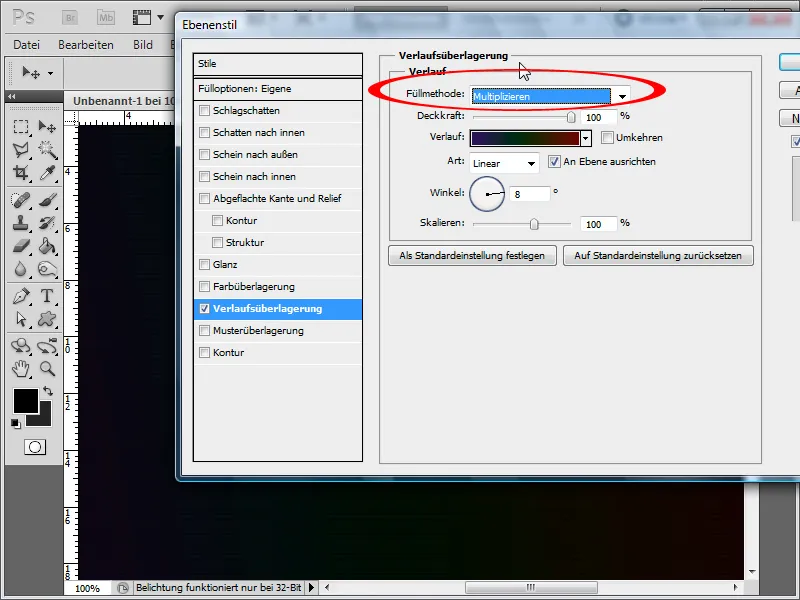Viewport: 800px width, 600px height.
Task: Enable Schein nach innen checkbox
Action: pos(205,176)
